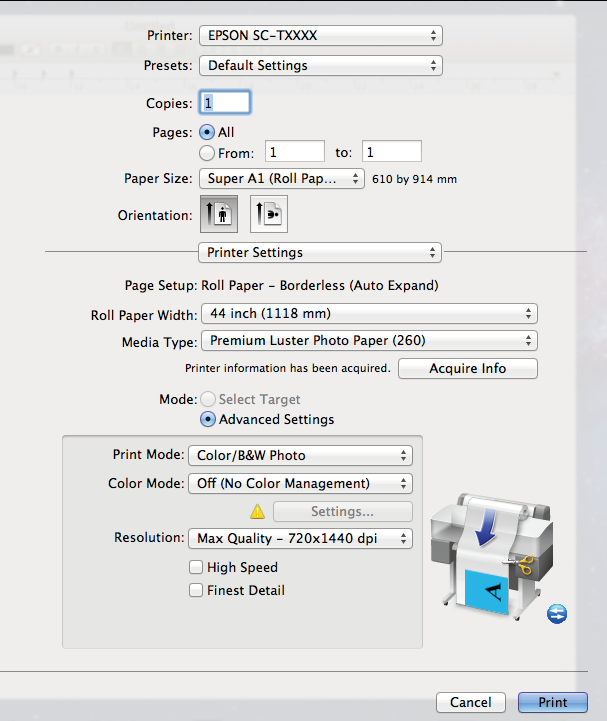The image size is (607, 721).
Task: Open the Resolution dropdown
Action: point(300,538)
